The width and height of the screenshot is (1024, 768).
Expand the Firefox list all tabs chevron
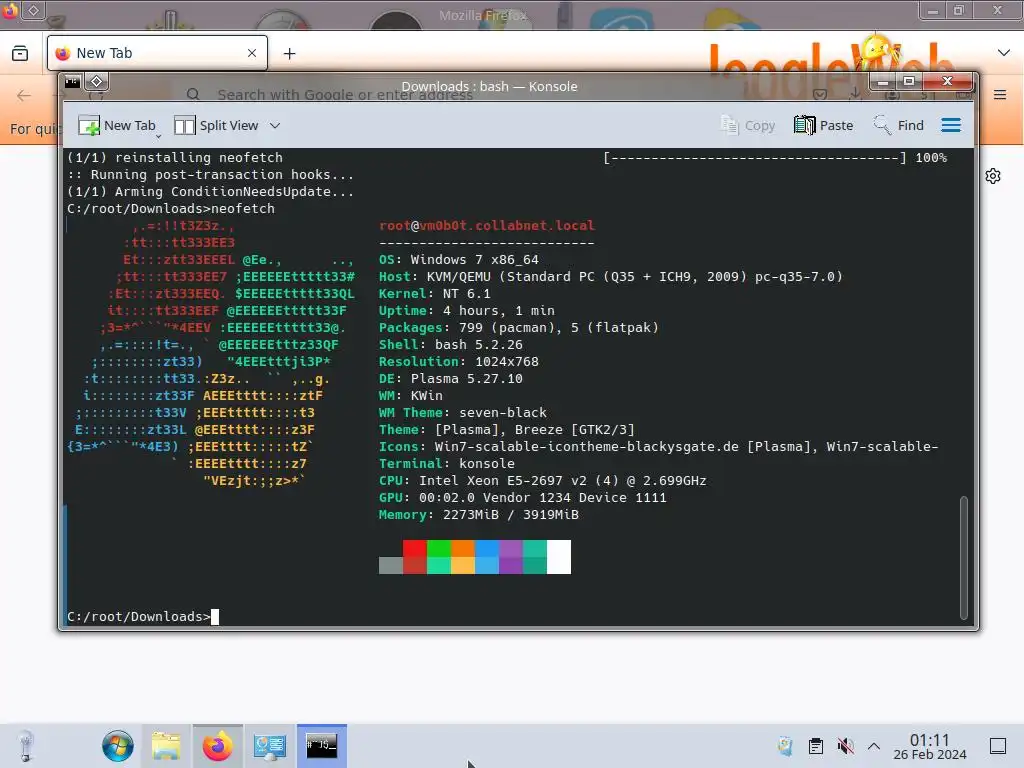tap(1004, 53)
